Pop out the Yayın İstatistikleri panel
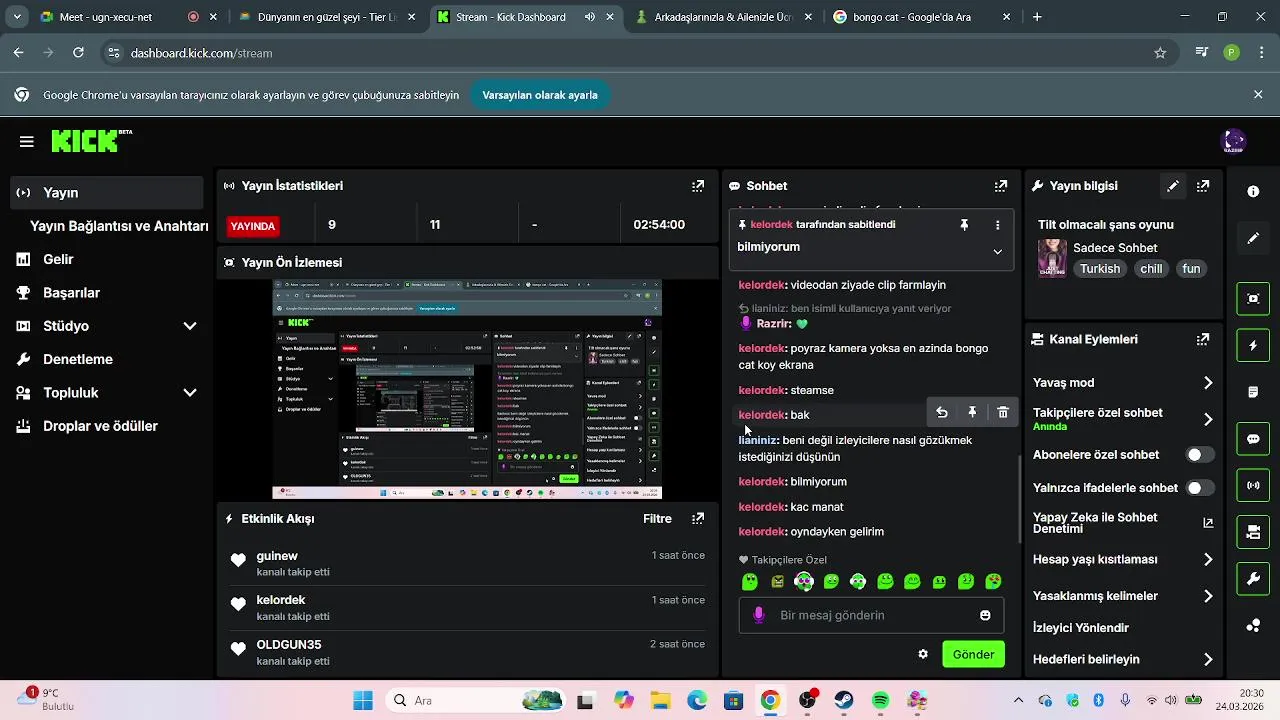1280x720 pixels. tap(698, 186)
